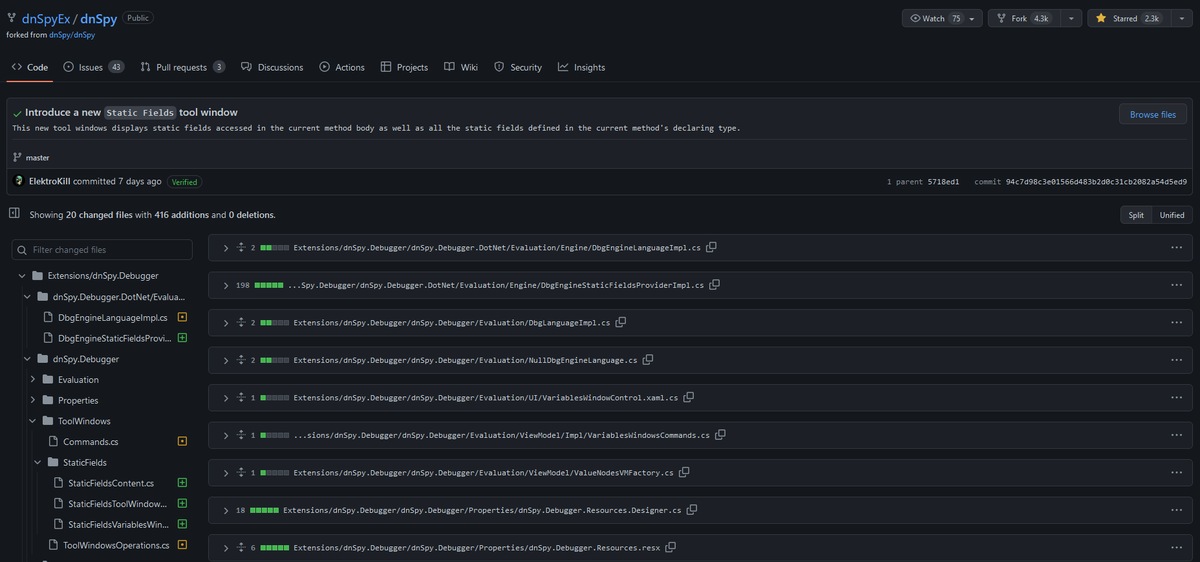Open options menu for DbgEngineStaticFieldsProviderImpl.cs diff

pos(1176,285)
